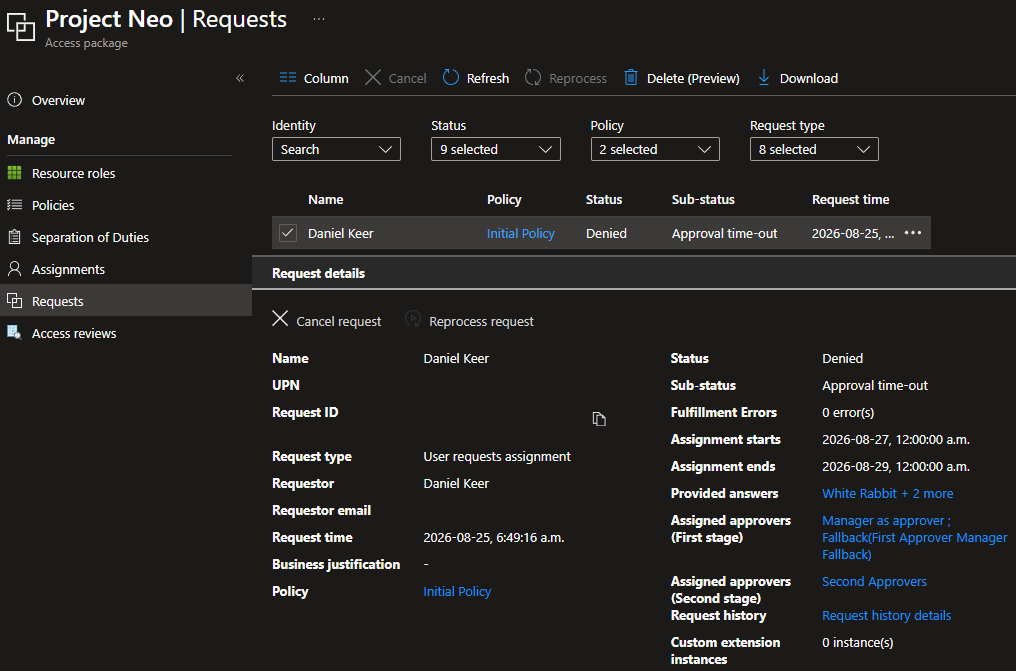This screenshot has height=671, width=1016.
Task: Click Assignment ends date 2026-08-29
Action: point(895,466)
